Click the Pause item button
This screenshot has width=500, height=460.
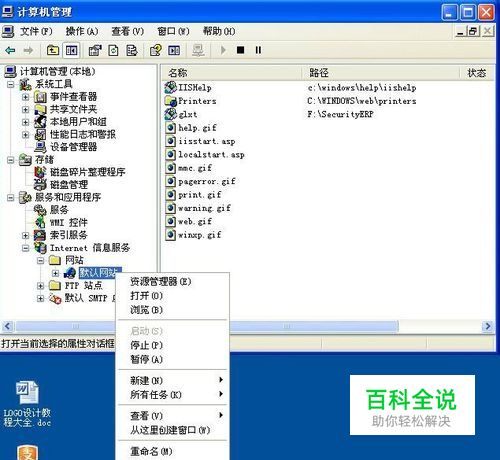258,50
